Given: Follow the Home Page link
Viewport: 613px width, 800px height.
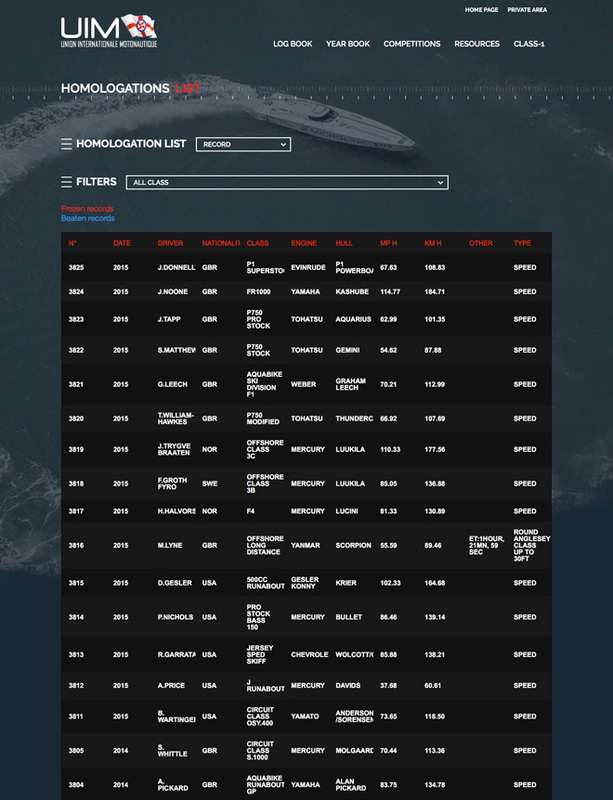Looking at the screenshot, I should pyautogui.click(x=481, y=9).
